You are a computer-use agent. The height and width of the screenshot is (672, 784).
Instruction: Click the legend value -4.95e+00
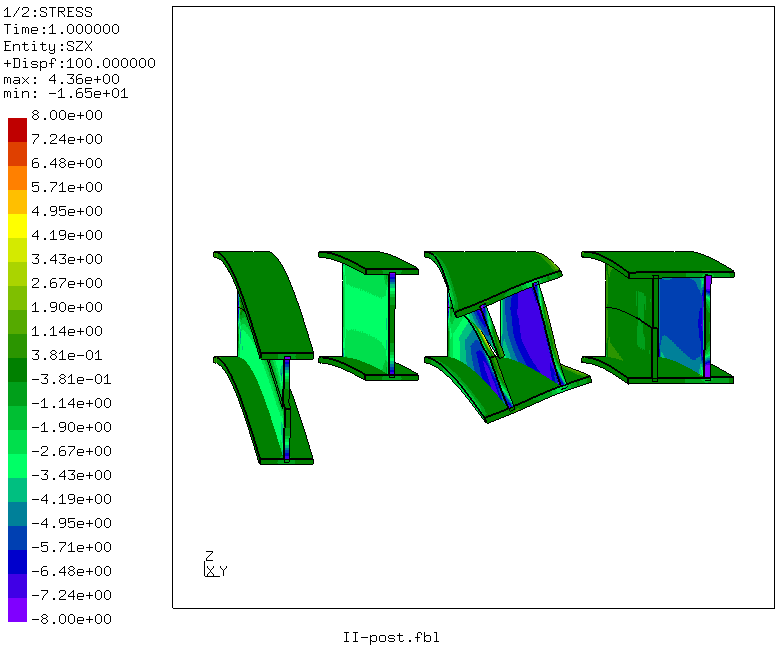click(x=72, y=523)
